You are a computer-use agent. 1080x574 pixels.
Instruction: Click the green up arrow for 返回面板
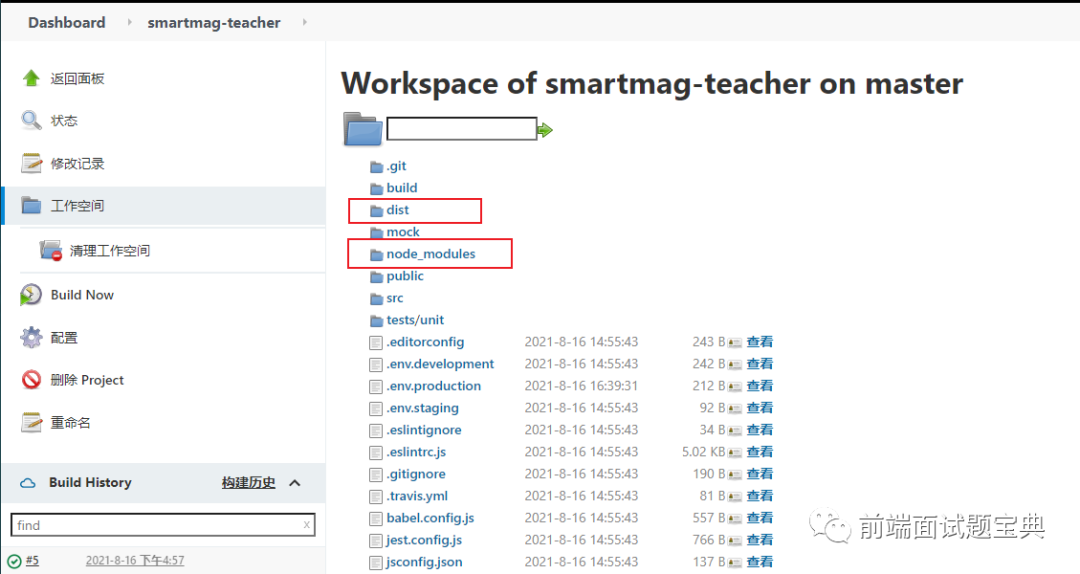pyautogui.click(x=31, y=79)
